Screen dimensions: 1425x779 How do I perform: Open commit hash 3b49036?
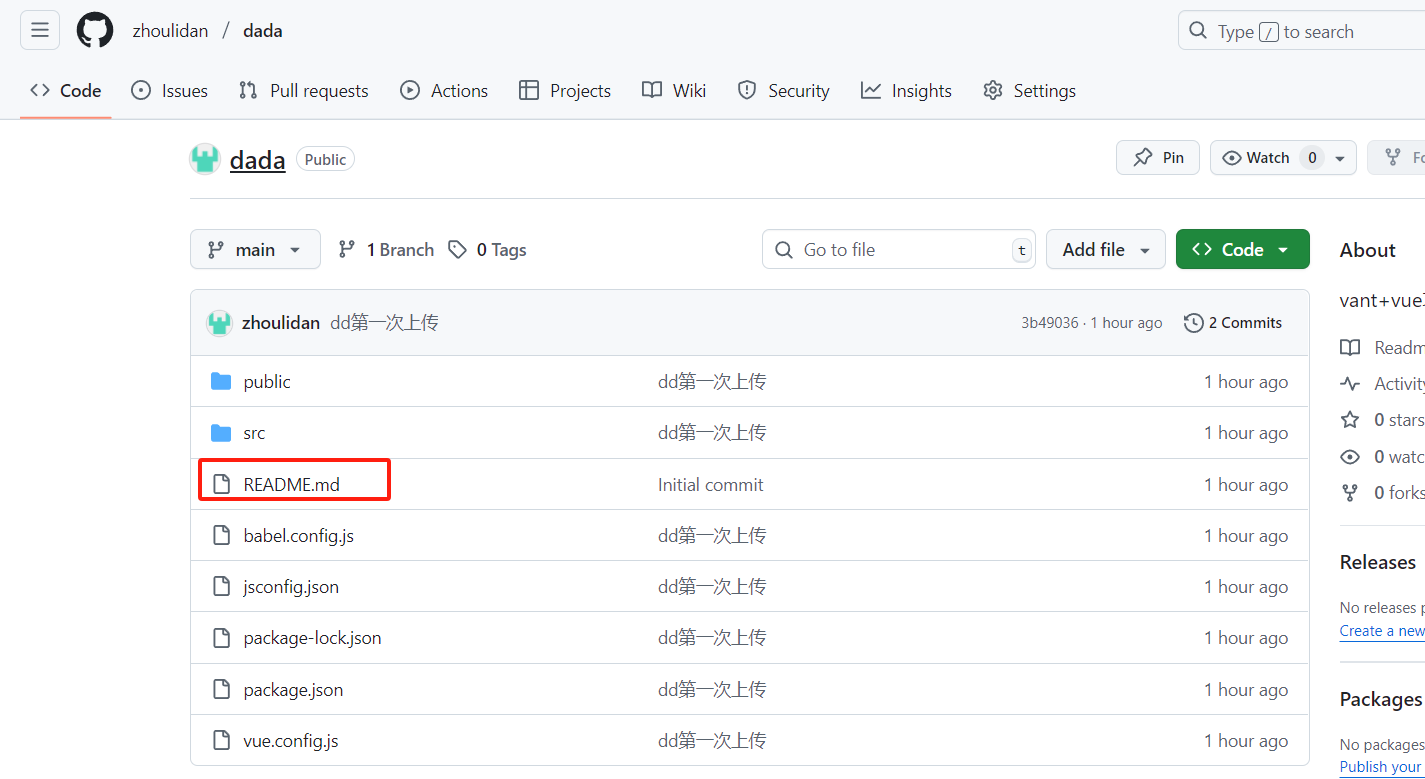click(x=1049, y=323)
